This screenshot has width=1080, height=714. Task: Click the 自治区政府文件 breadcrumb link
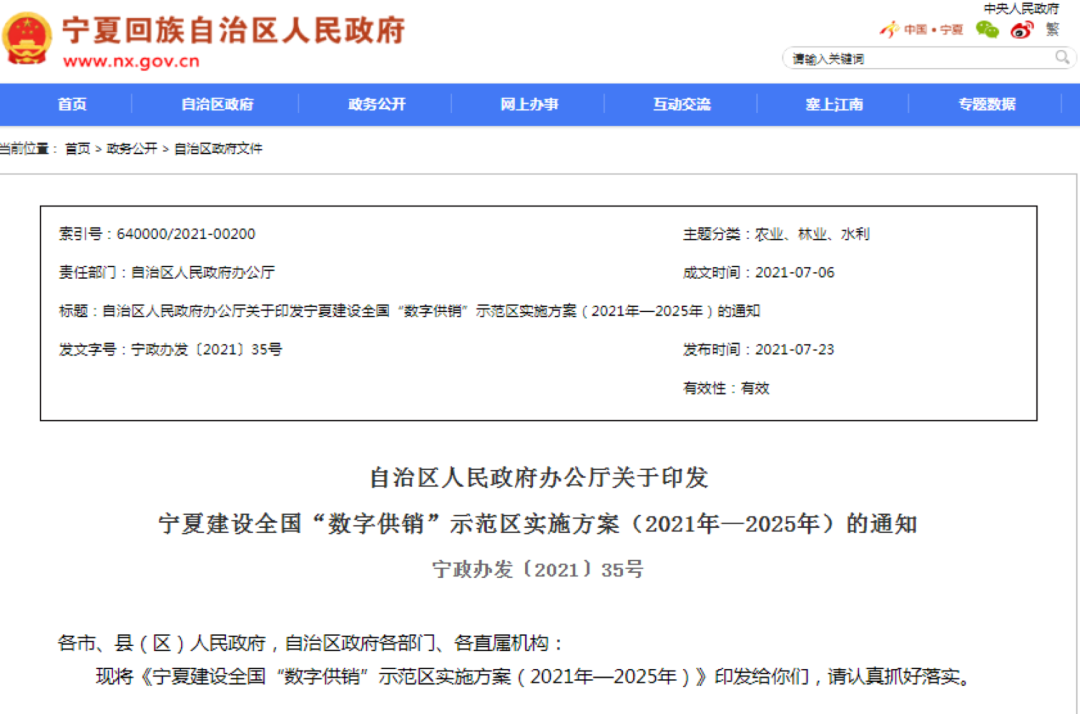[x=218, y=148]
